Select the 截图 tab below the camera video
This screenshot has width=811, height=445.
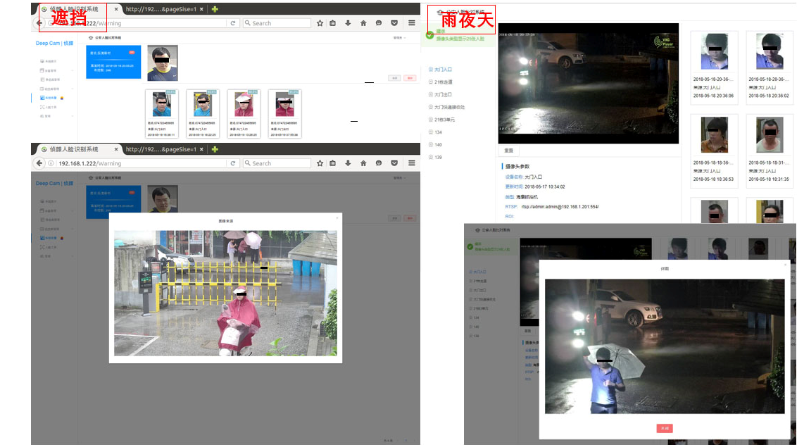coord(510,151)
